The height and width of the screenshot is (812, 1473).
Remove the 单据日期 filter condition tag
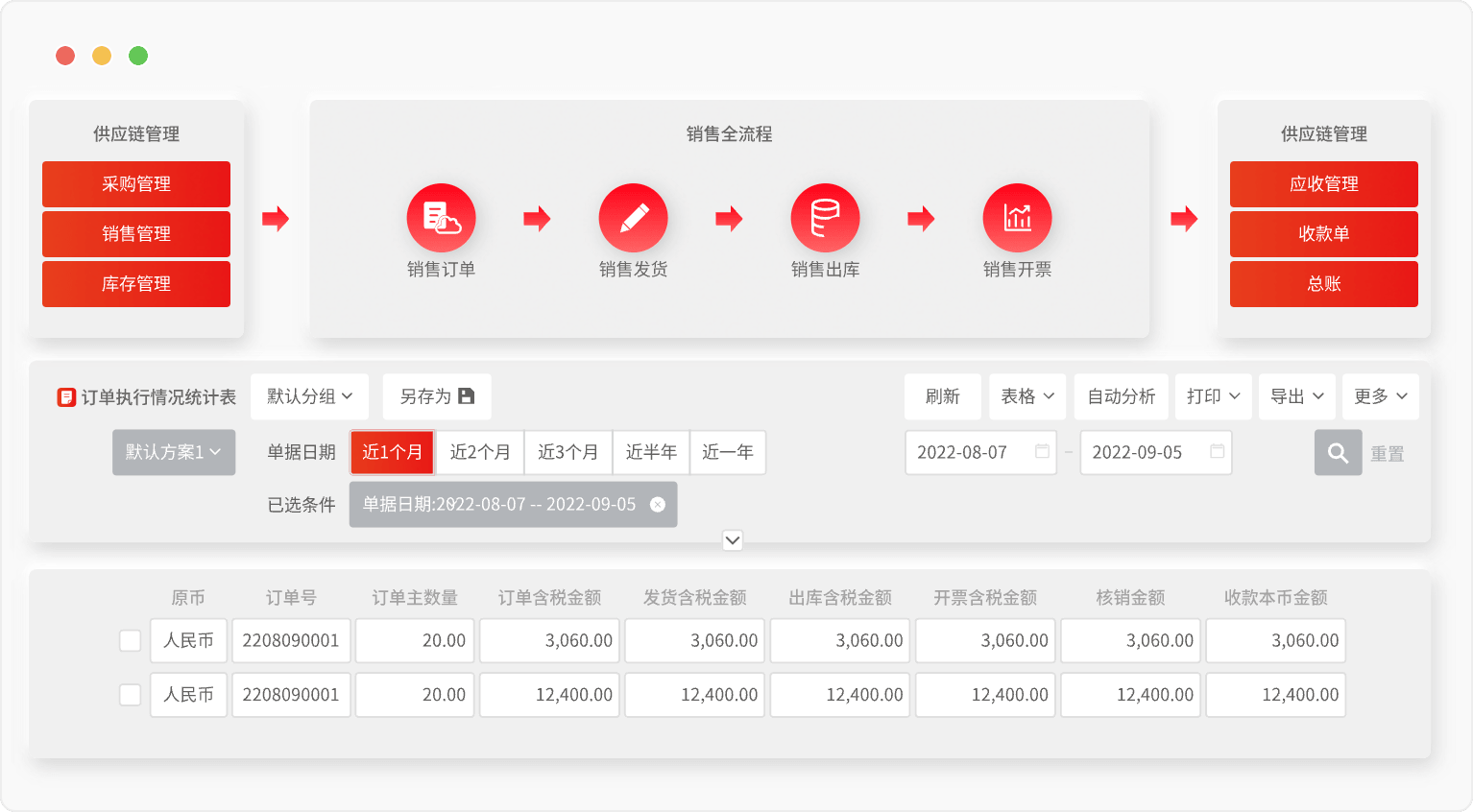(x=658, y=505)
